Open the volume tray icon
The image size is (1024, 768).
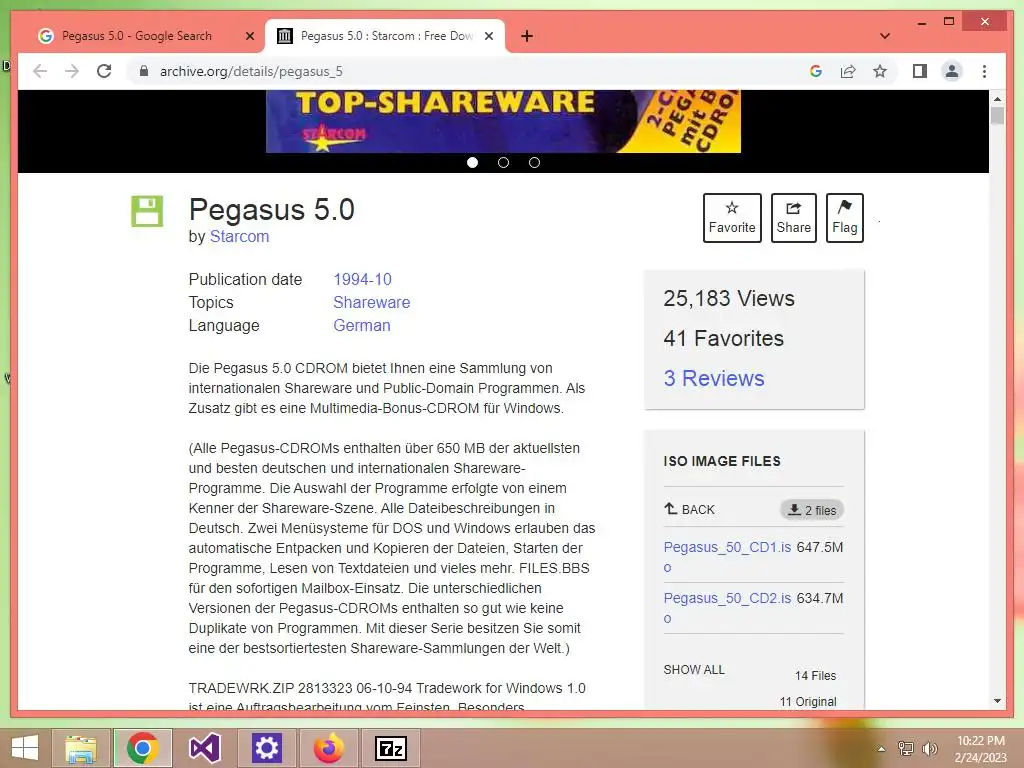tap(930, 749)
